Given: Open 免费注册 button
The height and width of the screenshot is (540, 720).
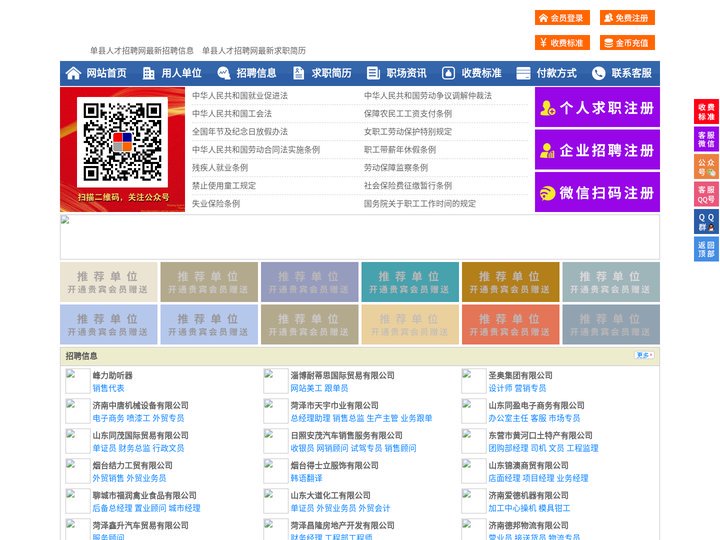Looking at the screenshot, I should pyautogui.click(x=627, y=18).
